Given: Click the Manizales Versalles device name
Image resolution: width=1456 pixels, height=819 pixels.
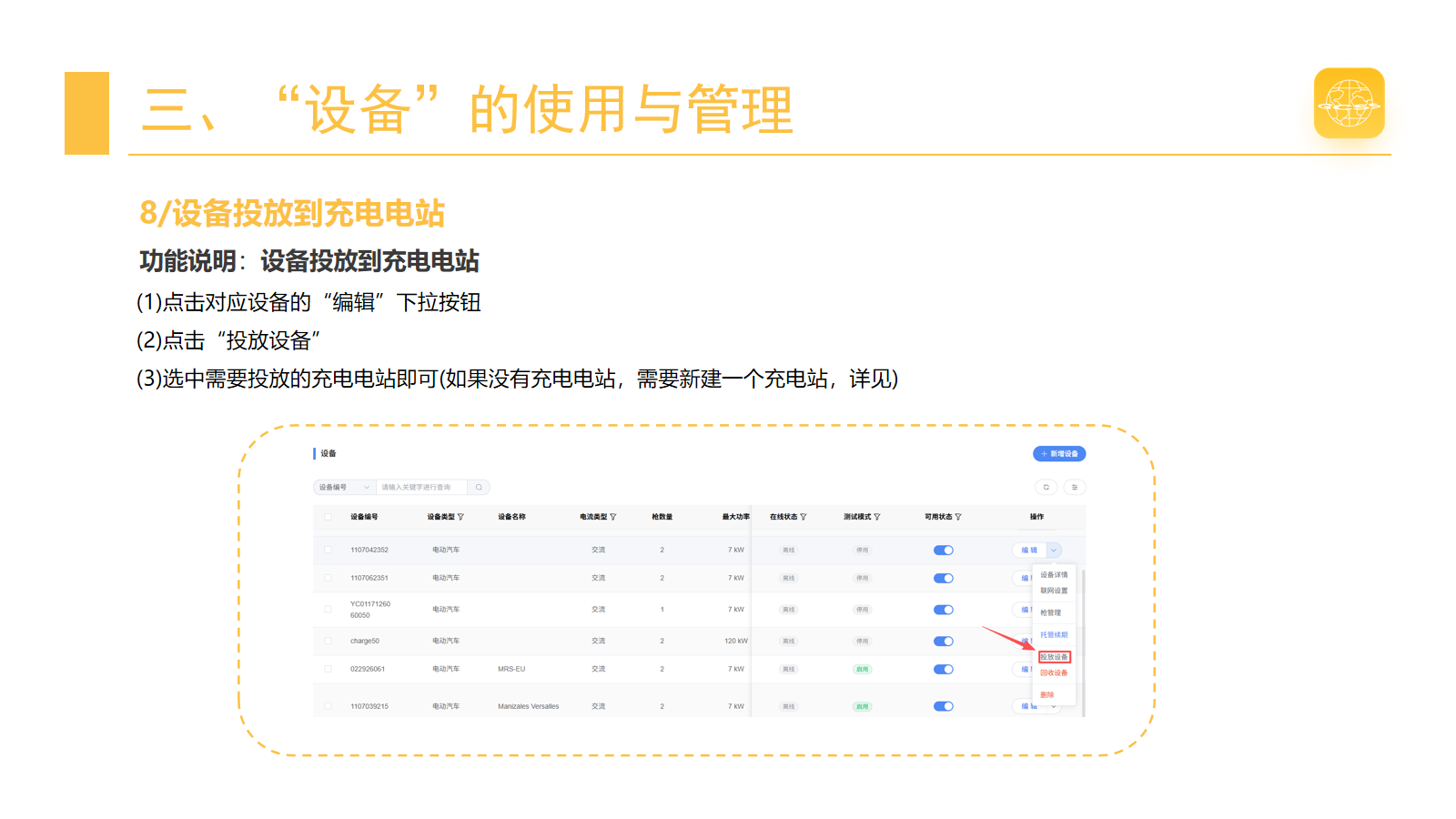Looking at the screenshot, I should pyautogui.click(x=529, y=706).
